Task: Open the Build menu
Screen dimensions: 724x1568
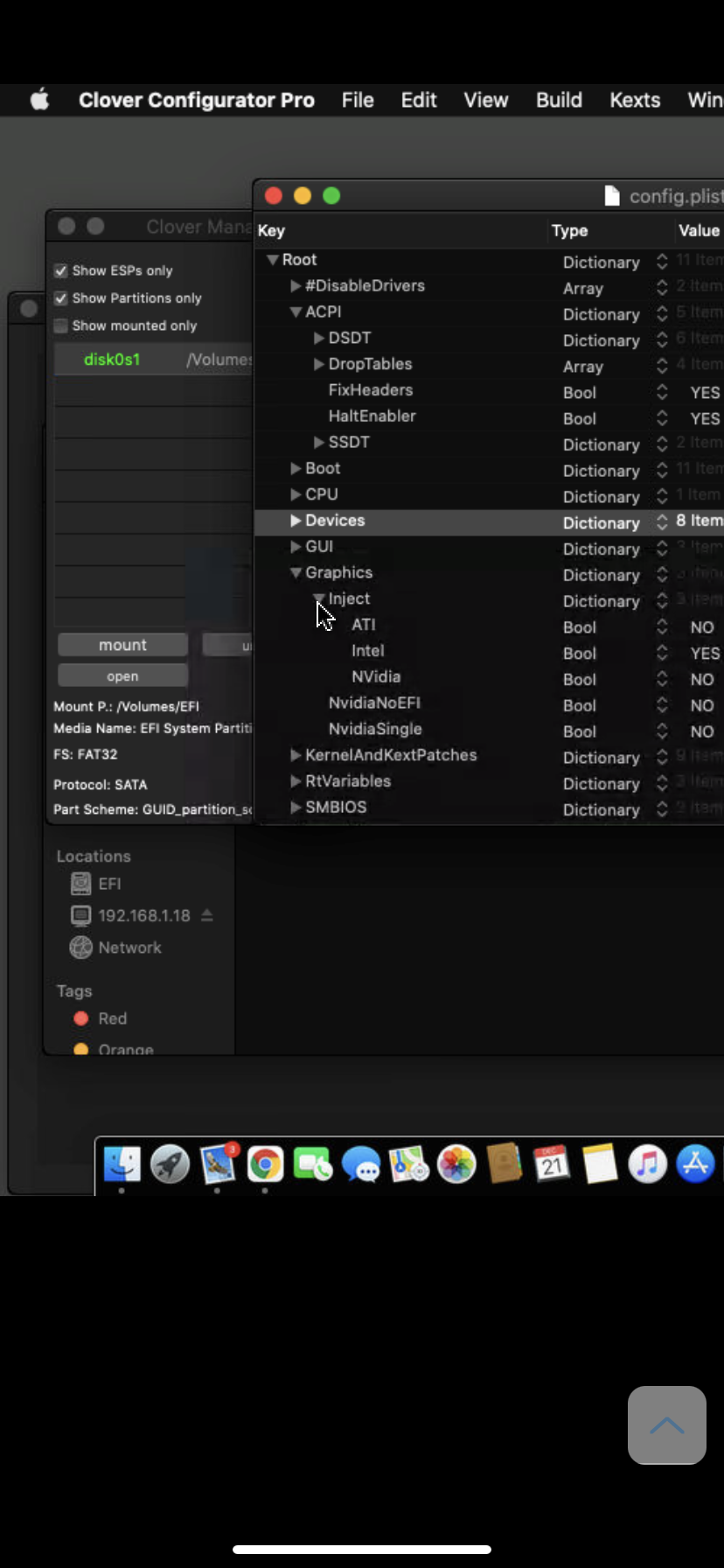Action: [x=560, y=100]
